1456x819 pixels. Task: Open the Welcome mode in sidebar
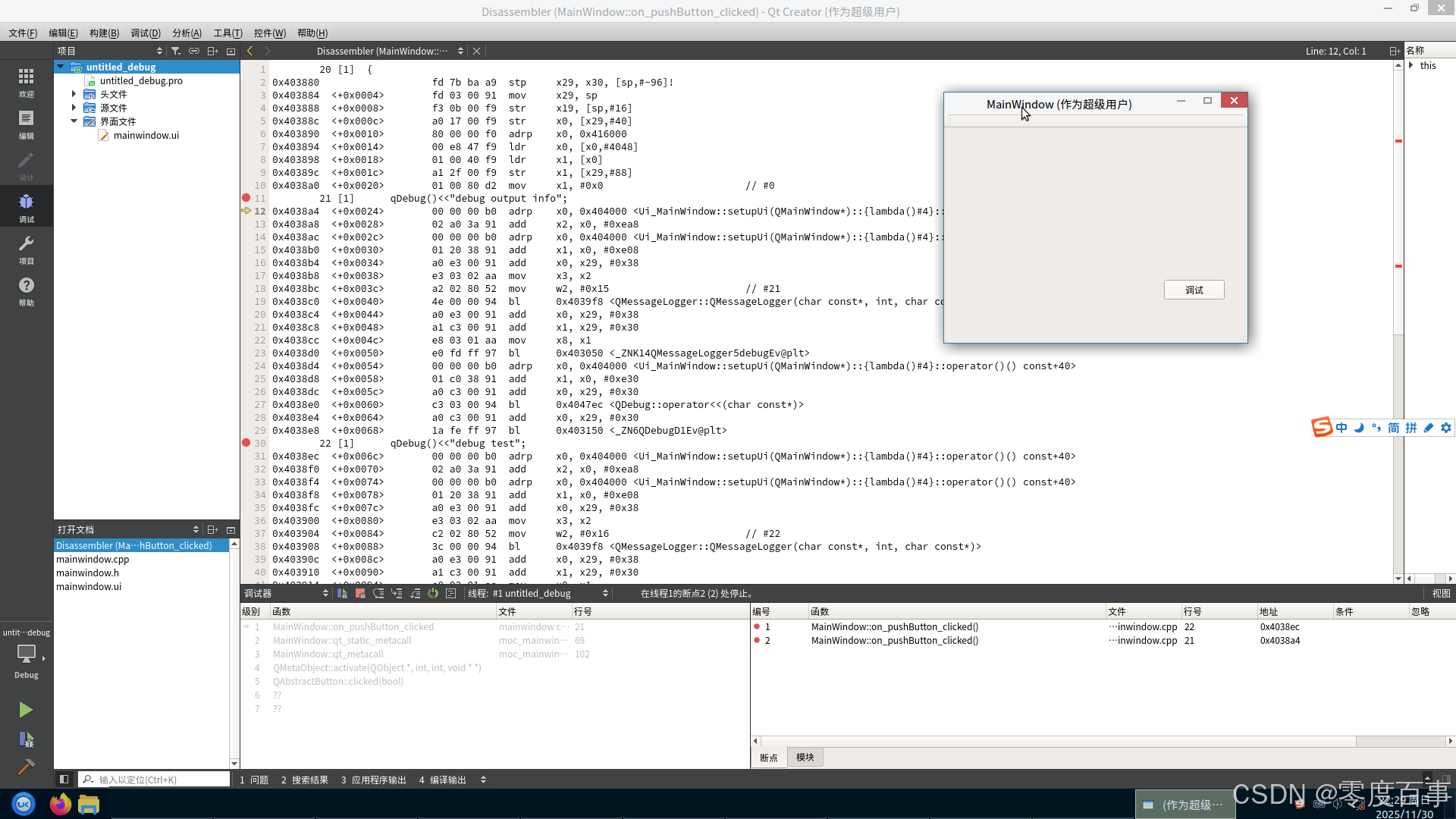[26, 82]
